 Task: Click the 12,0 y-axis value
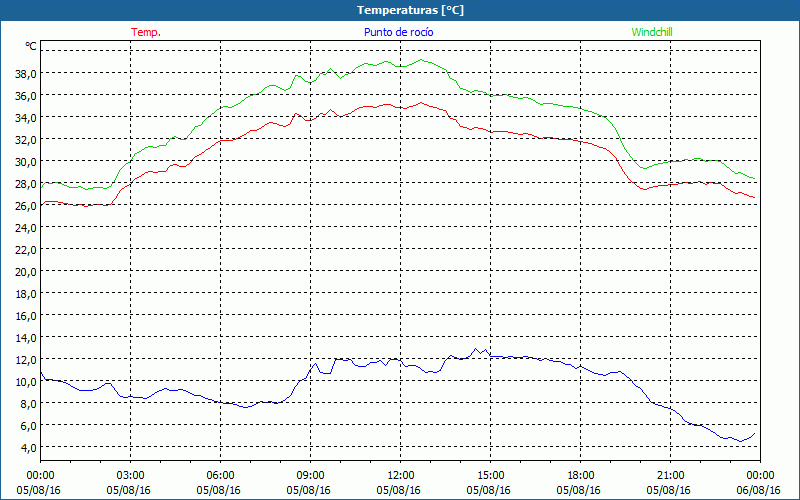click(26, 359)
